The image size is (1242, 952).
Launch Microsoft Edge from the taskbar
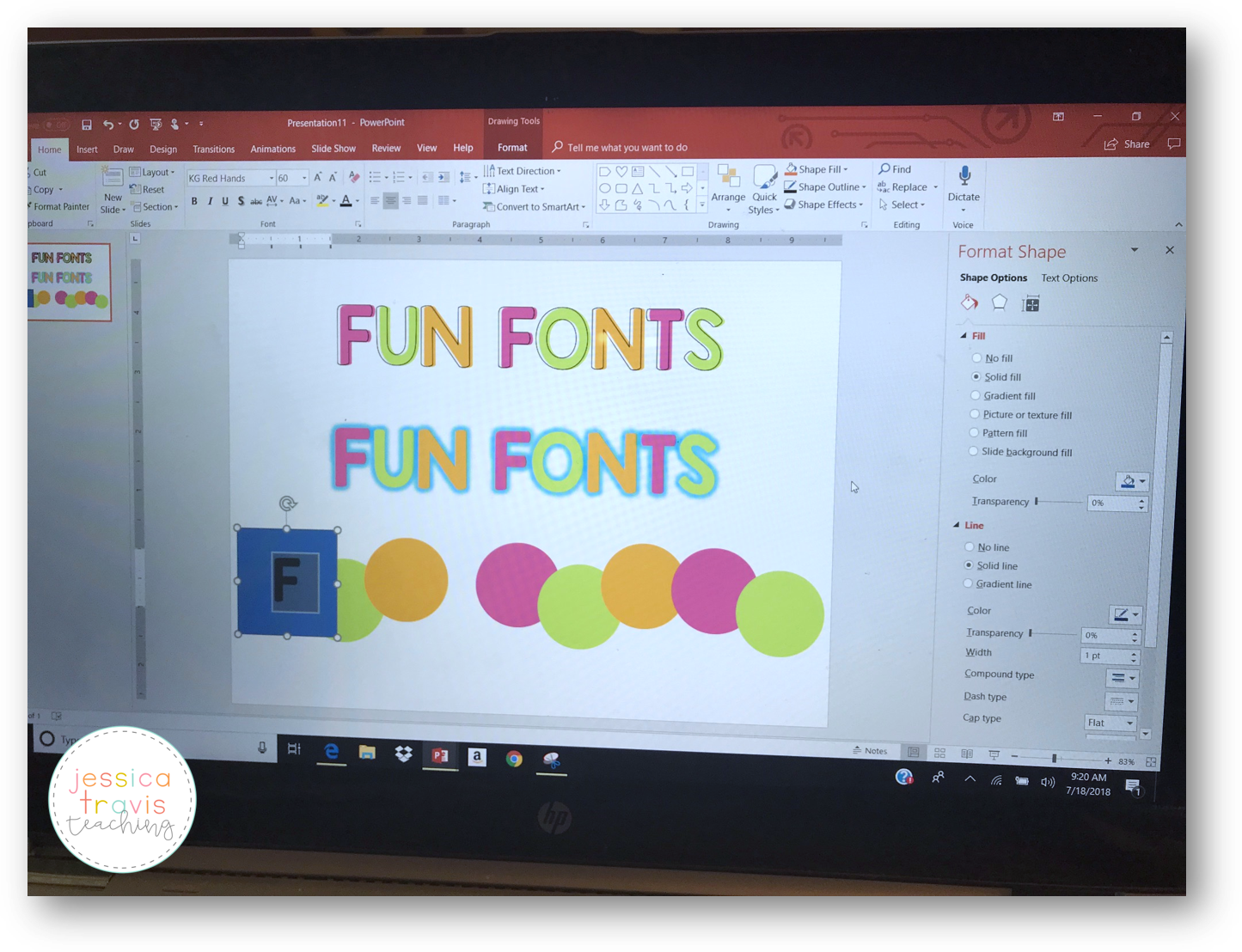click(331, 752)
